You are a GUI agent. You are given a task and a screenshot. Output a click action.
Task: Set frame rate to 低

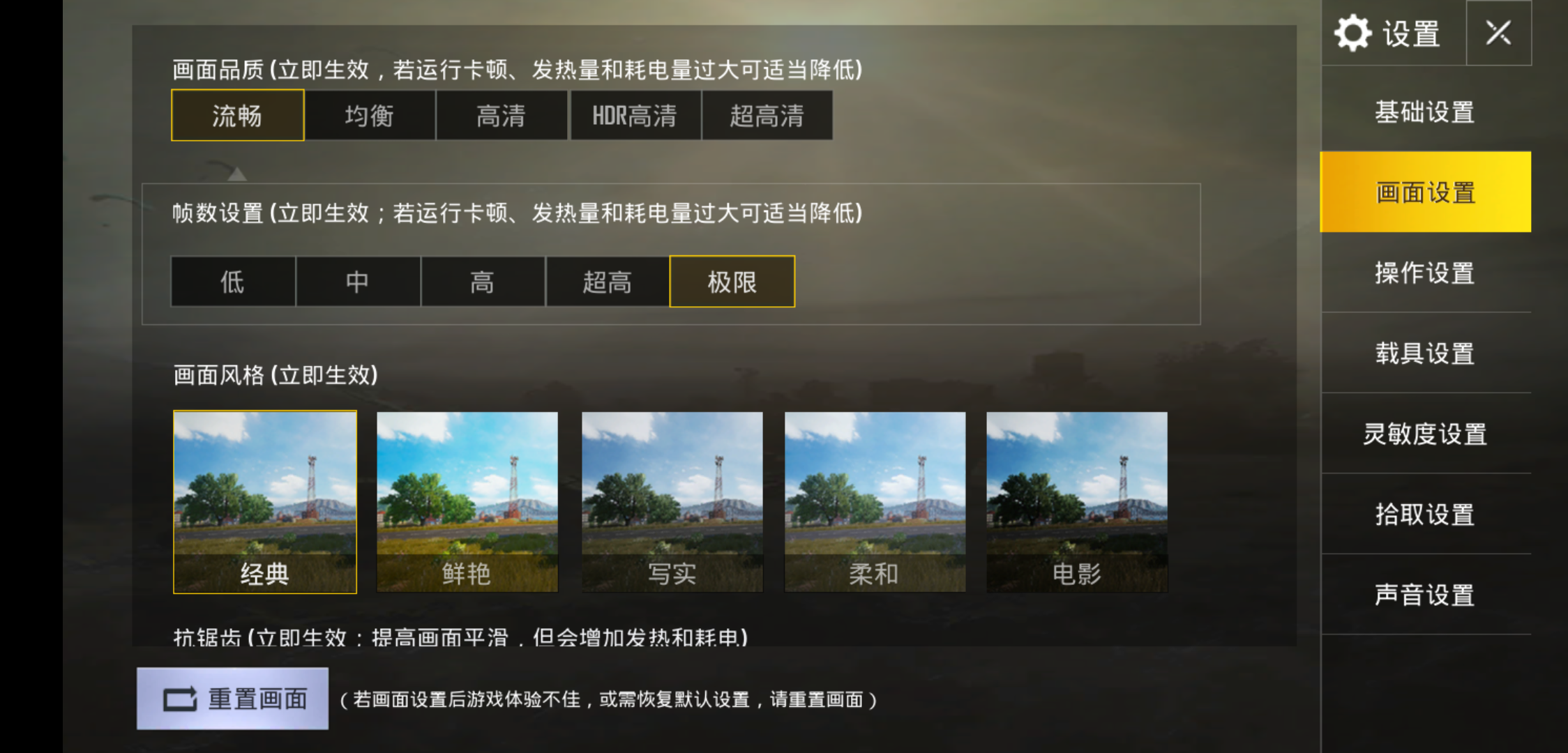(x=233, y=282)
